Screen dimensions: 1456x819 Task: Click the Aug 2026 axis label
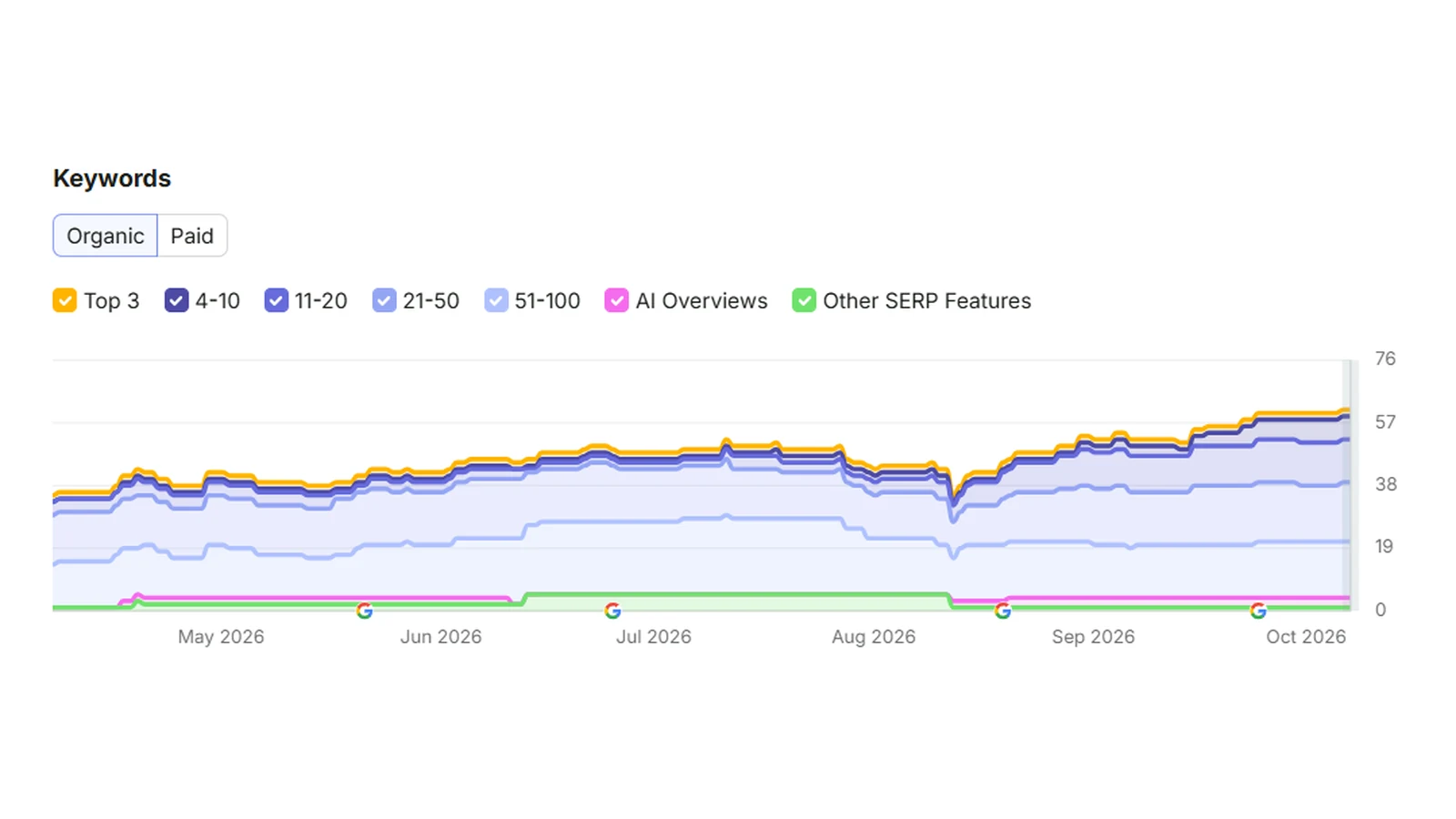[x=874, y=637]
